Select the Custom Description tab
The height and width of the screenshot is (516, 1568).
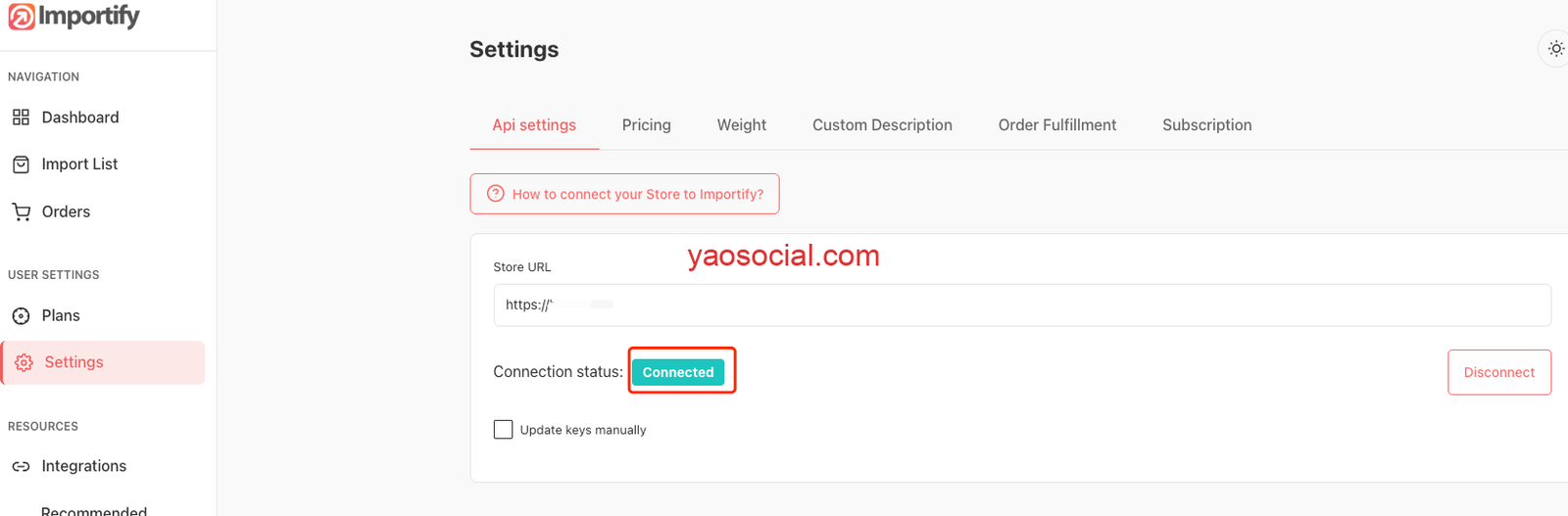click(882, 125)
